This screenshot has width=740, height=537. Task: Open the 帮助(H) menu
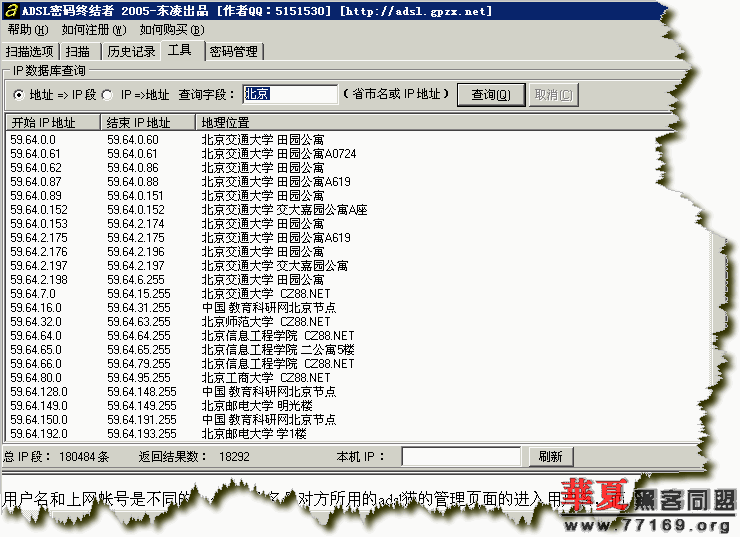tap(28, 30)
